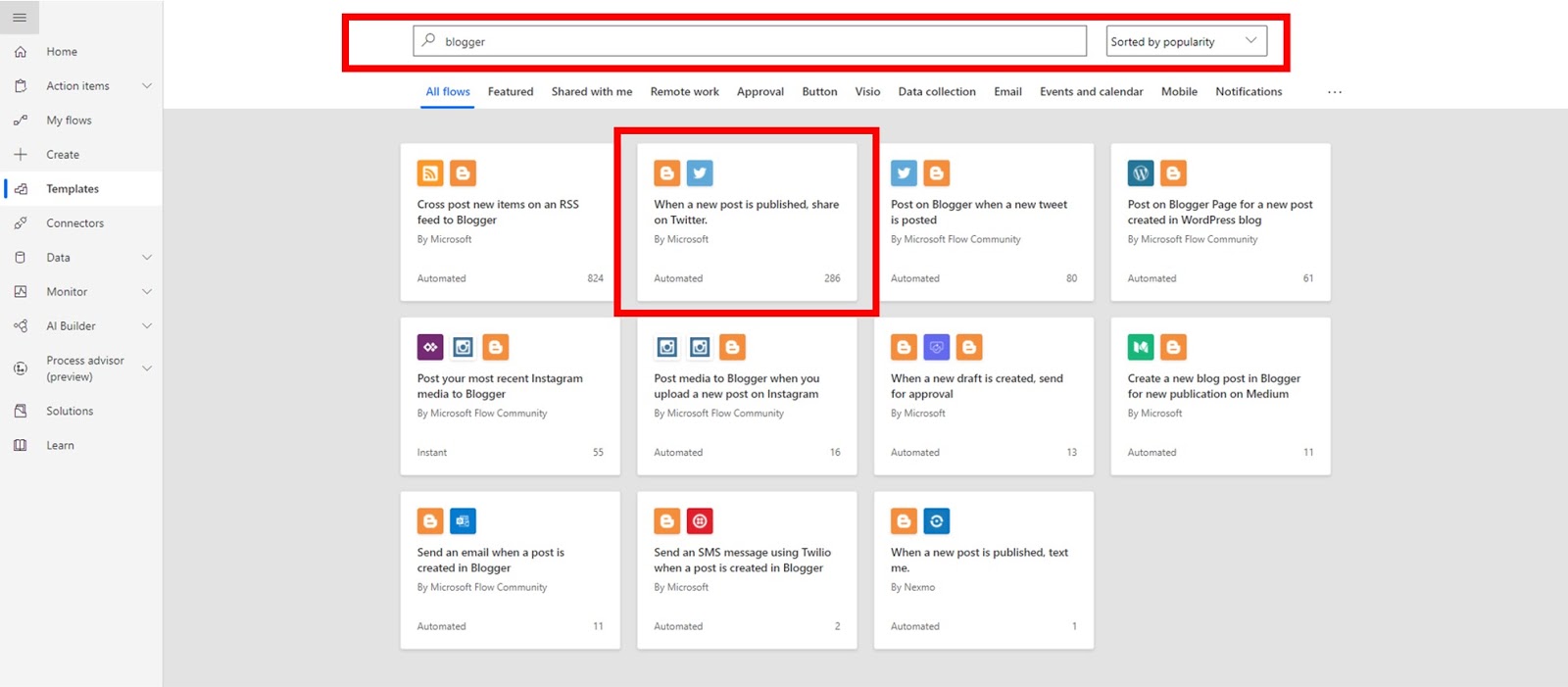Click Twilio icon on Send SMS card
The image size is (1568, 687).
click(700, 521)
